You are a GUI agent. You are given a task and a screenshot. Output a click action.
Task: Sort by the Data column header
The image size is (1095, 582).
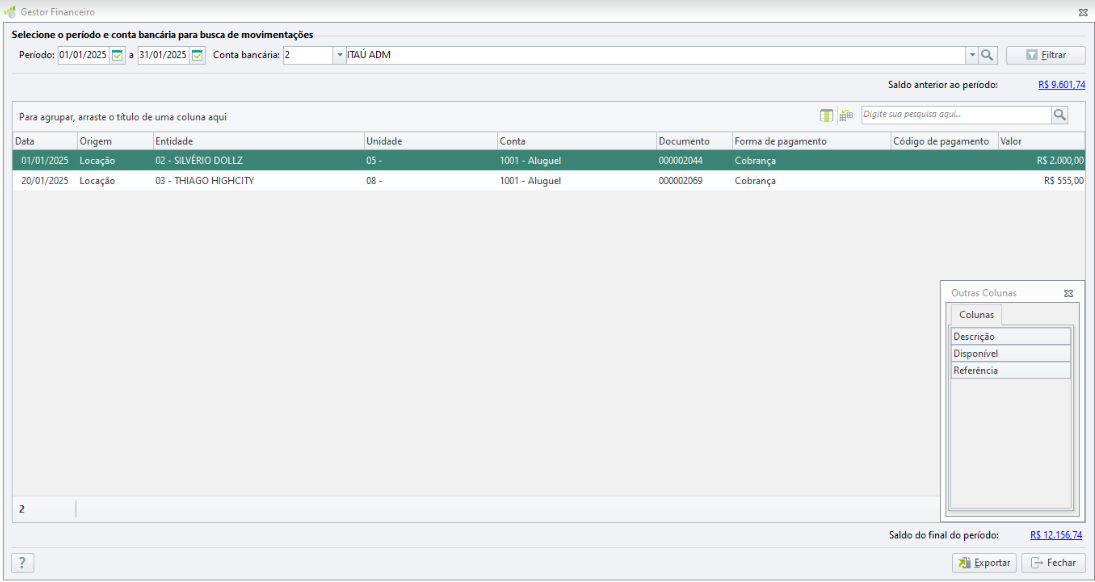click(x=45, y=141)
